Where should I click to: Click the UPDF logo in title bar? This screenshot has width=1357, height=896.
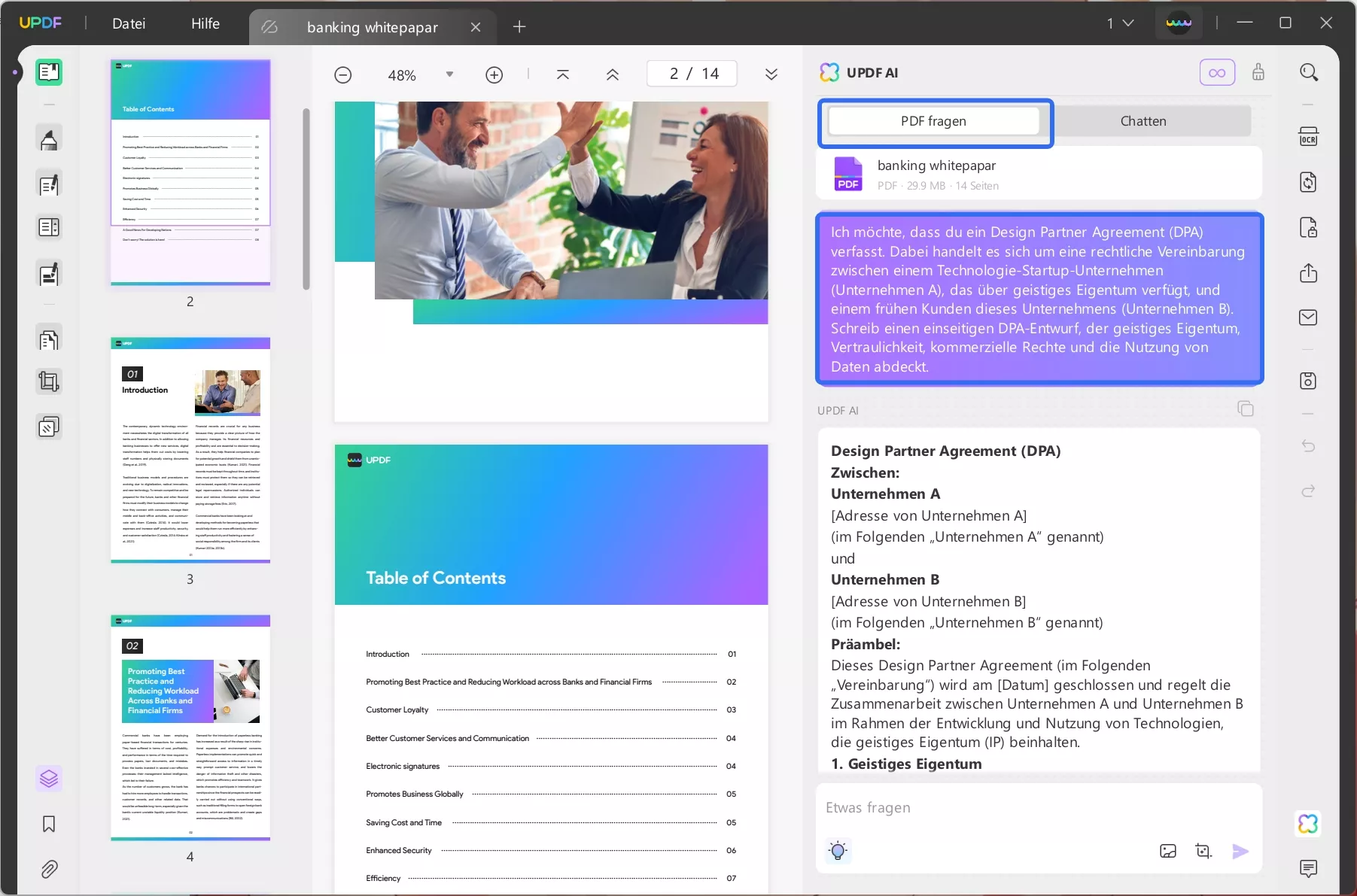[x=41, y=23]
